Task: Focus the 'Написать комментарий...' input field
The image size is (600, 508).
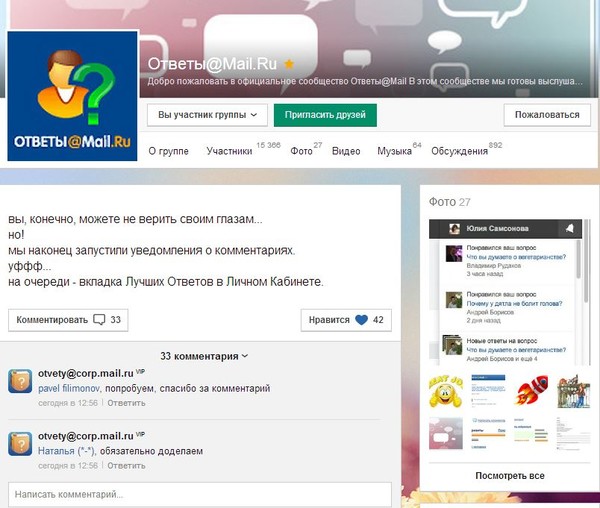Action: 200,494
